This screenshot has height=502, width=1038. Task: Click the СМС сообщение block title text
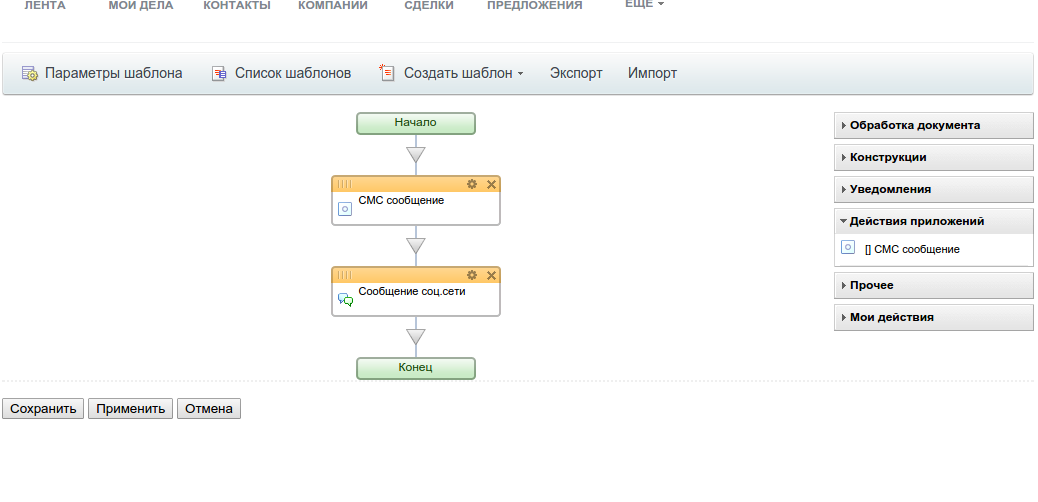tap(401, 200)
